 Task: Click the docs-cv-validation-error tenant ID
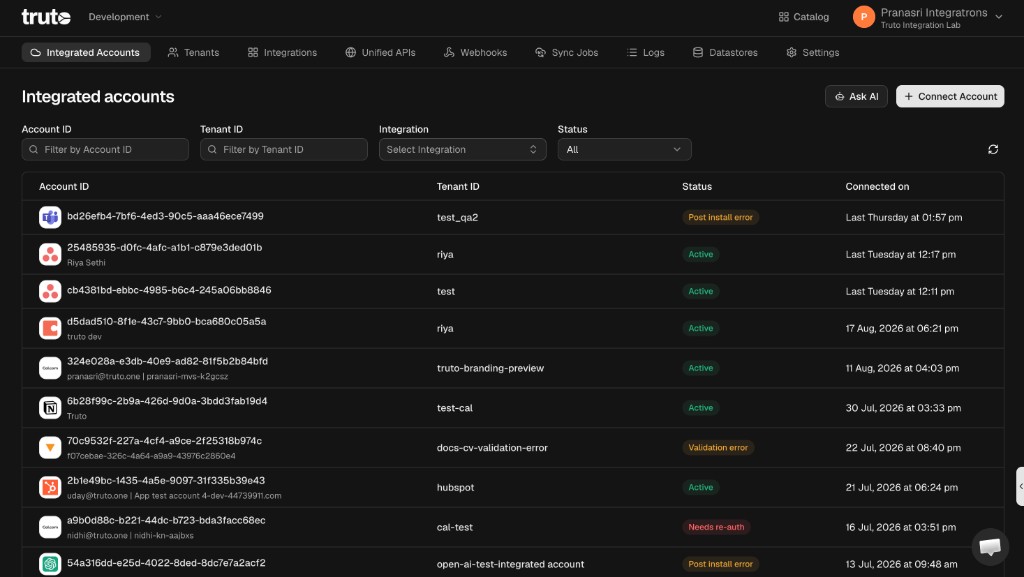(492, 448)
